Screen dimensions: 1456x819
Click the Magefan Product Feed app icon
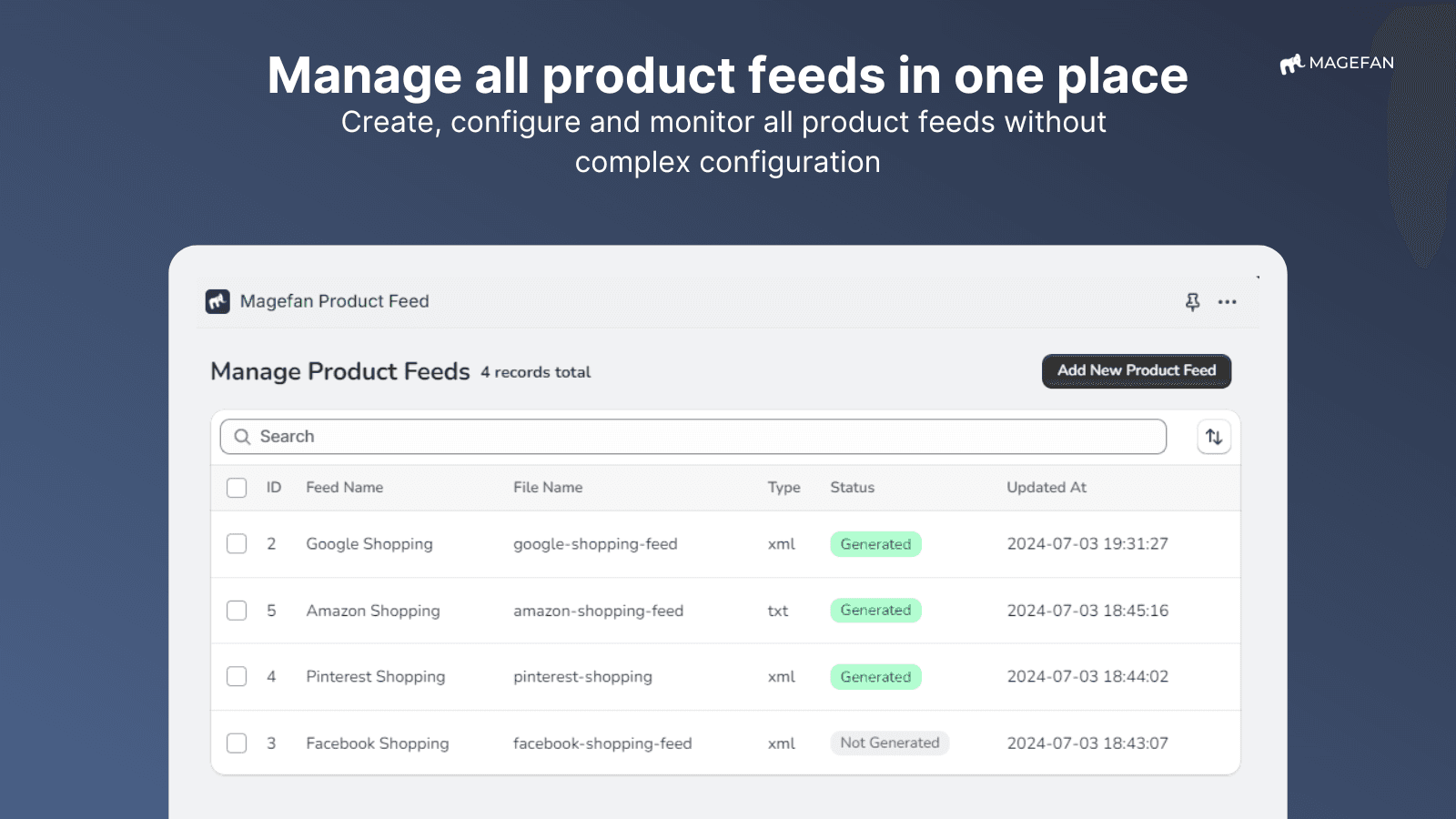[x=217, y=301]
